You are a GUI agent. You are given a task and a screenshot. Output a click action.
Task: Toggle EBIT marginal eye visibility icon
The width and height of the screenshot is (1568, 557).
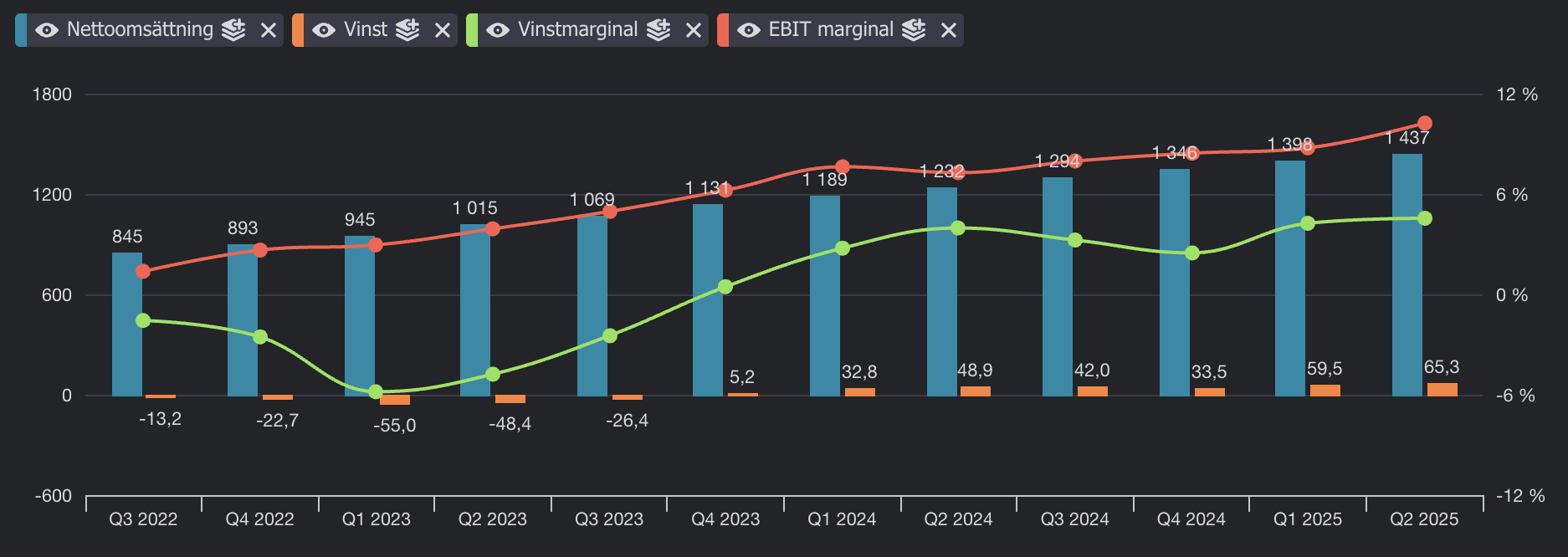(749, 30)
